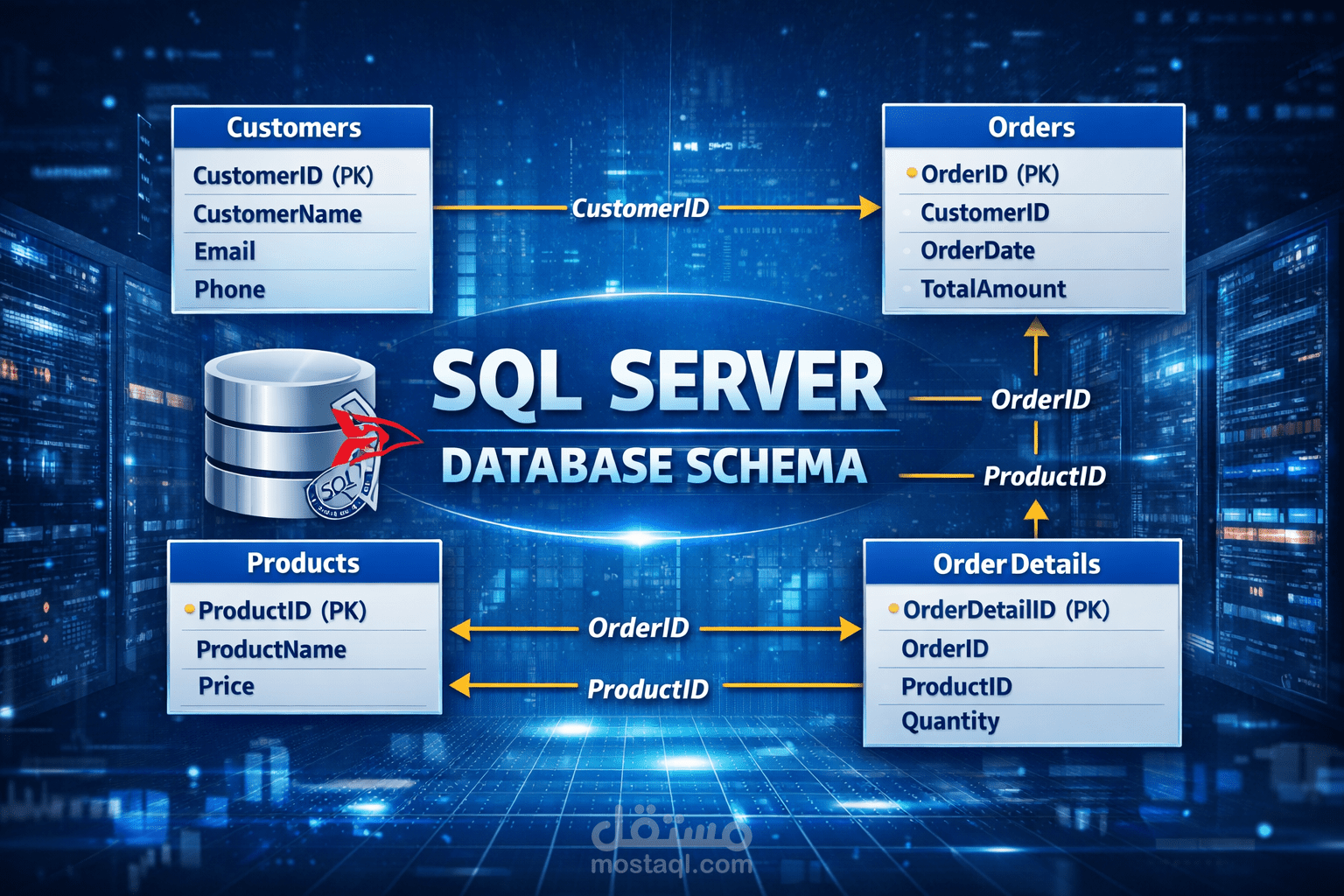
Task: Click the CustomerID (PK) row in Customers
Action: 302,176
